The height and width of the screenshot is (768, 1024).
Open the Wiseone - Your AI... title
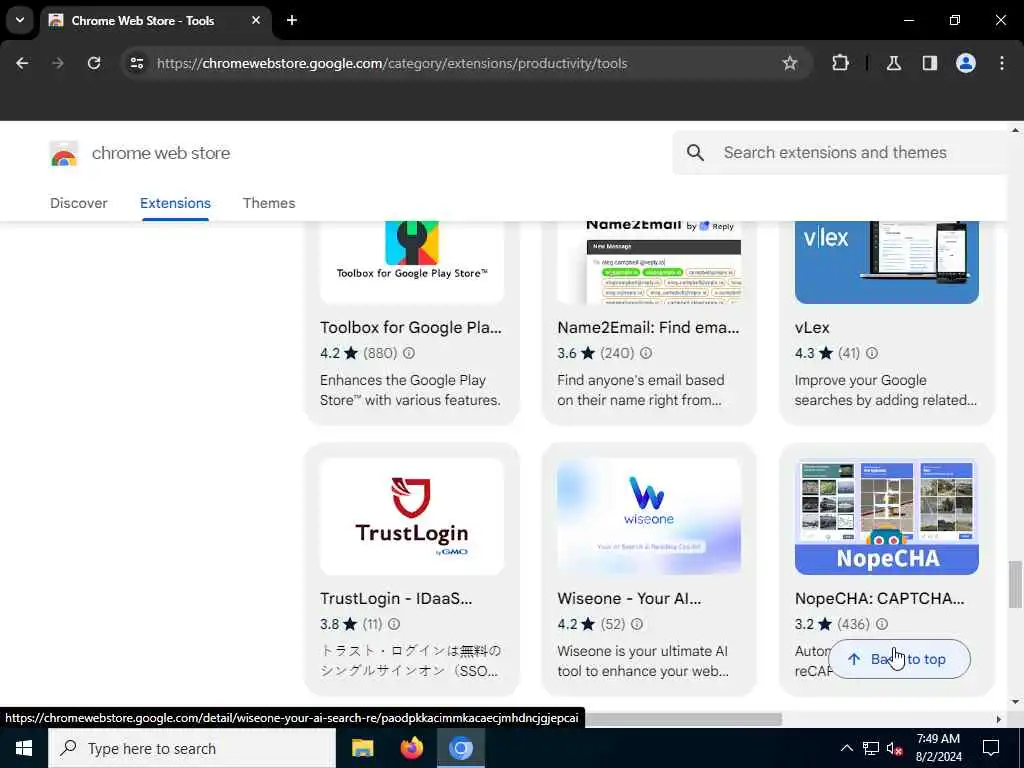click(629, 599)
